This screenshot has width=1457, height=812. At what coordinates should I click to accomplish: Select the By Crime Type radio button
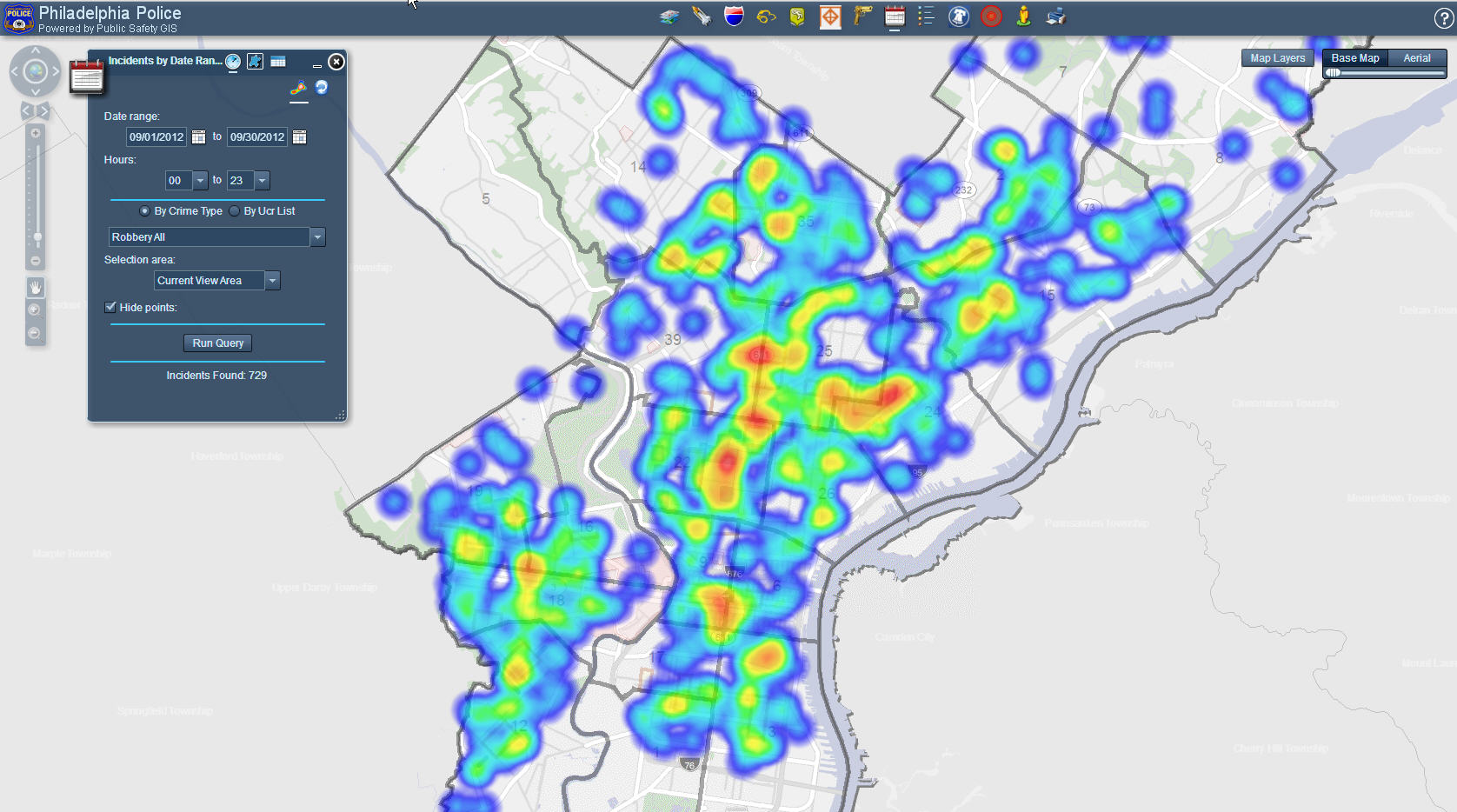(x=144, y=211)
